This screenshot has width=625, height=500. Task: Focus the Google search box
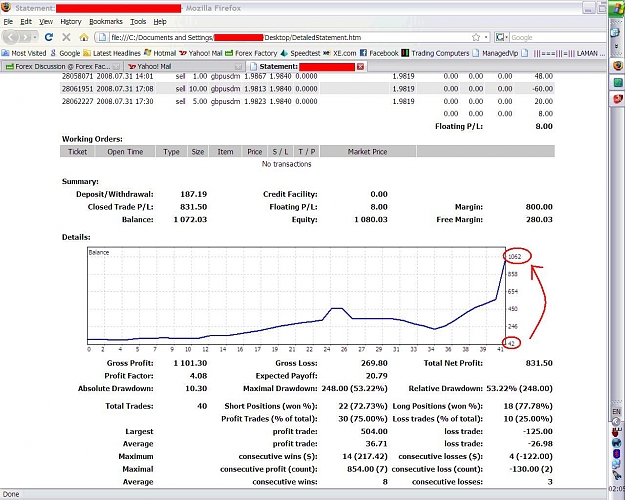558,37
